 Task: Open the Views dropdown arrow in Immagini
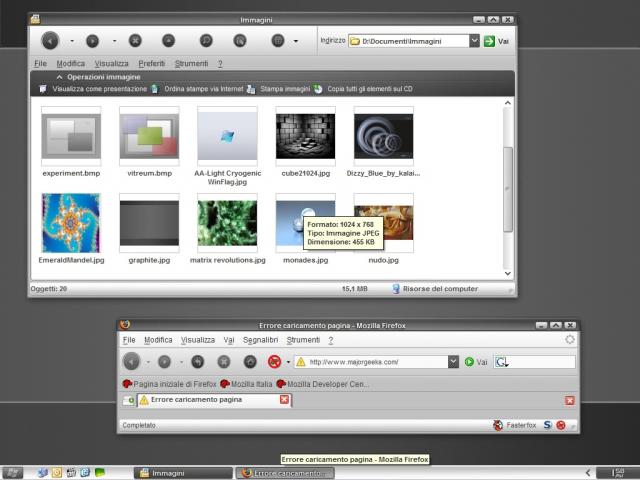296,41
